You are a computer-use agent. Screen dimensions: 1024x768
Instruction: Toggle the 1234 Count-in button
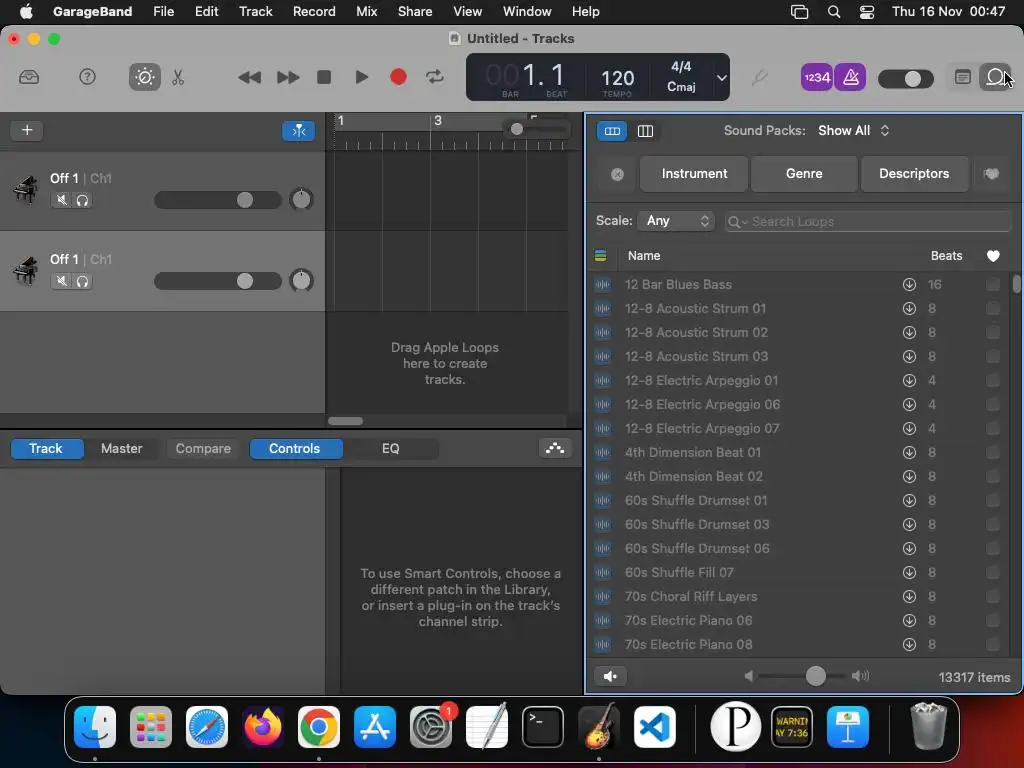(816, 78)
